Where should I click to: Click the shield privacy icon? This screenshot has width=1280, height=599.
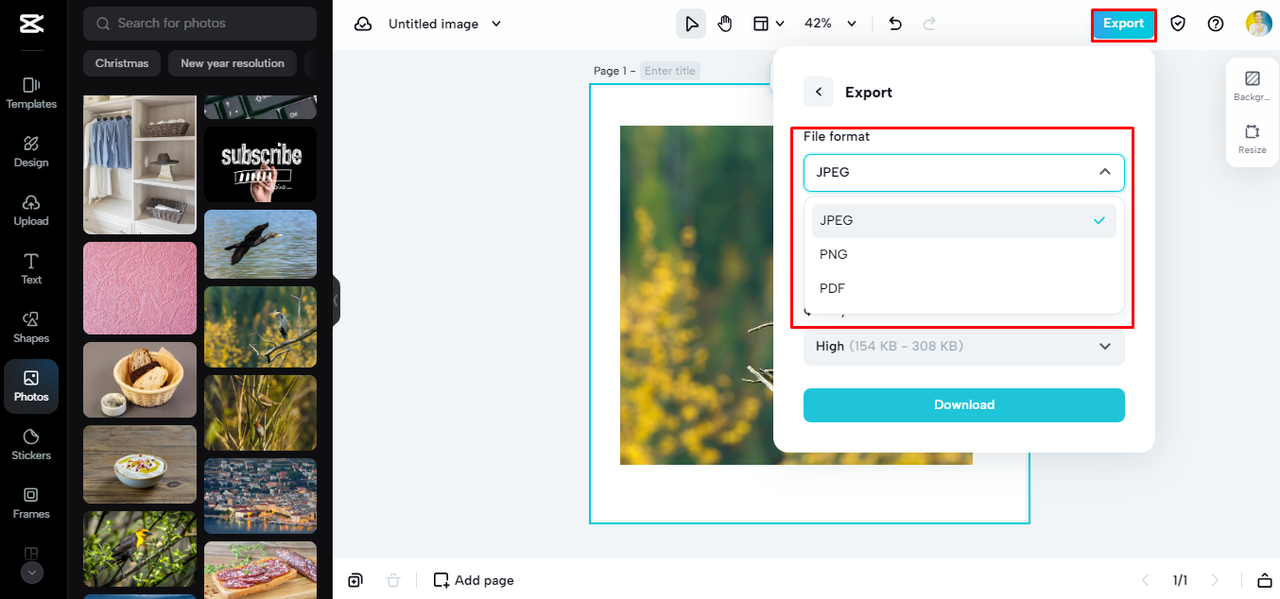1178,24
